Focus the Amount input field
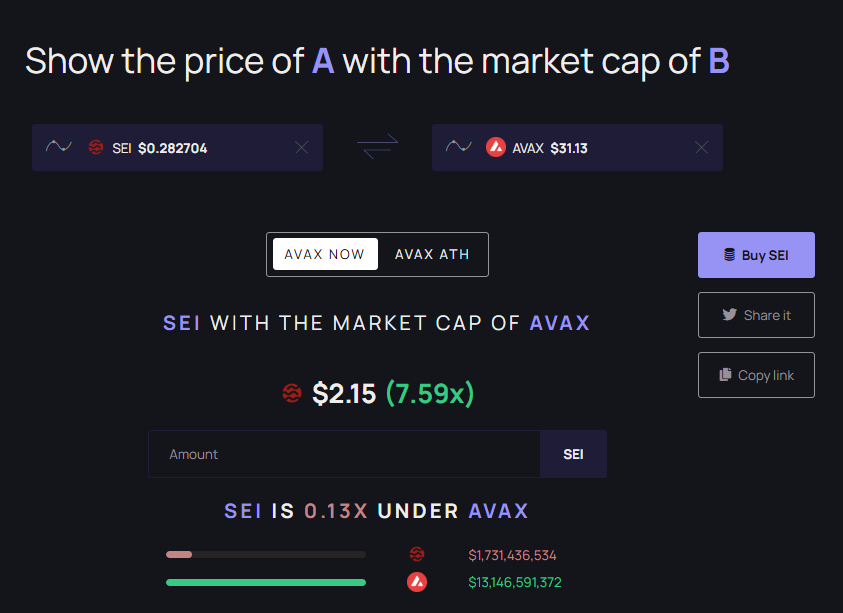 (x=344, y=454)
